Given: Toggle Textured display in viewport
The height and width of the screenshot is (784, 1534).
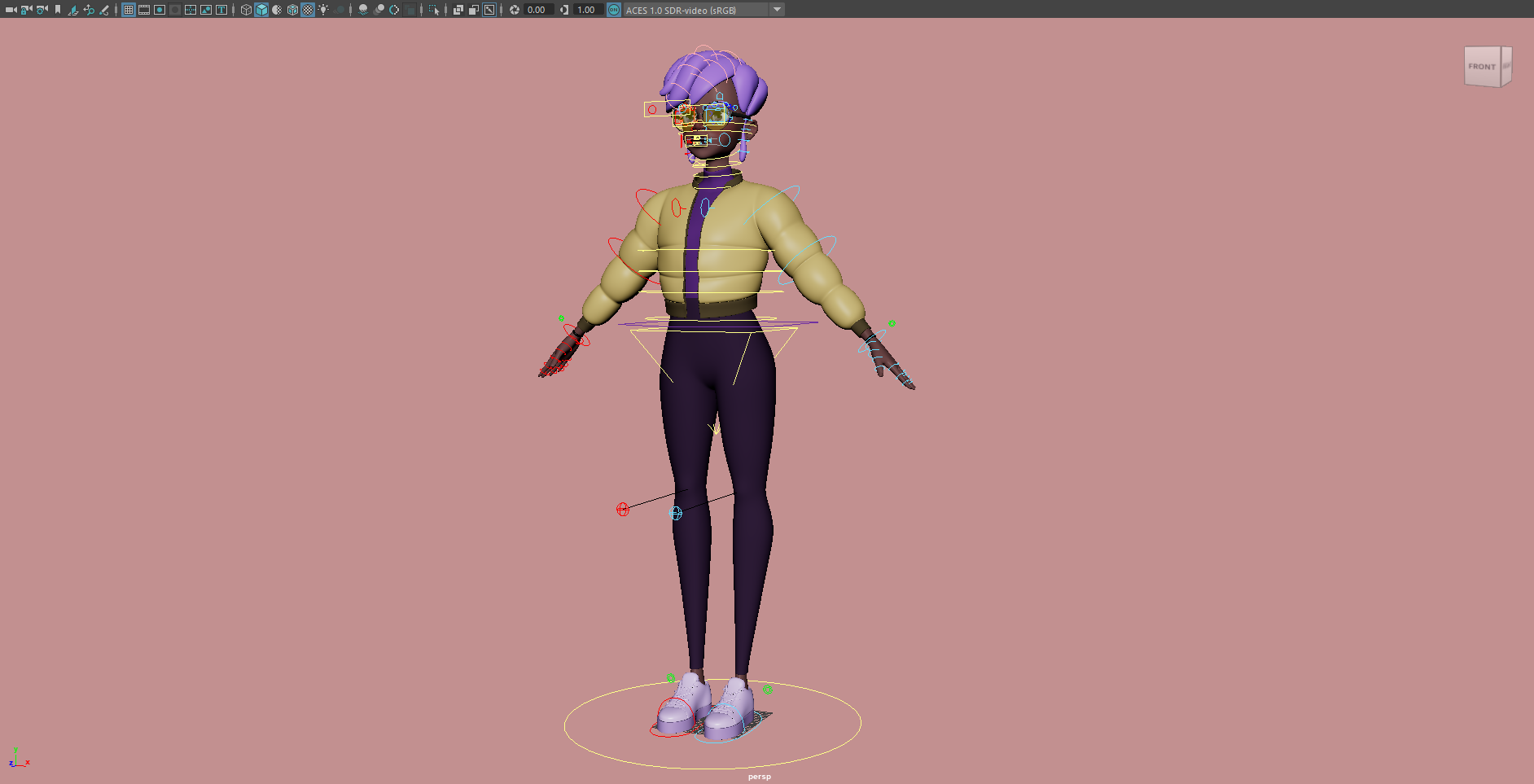Looking at the screenshot, I should click(x=308, y=10).
